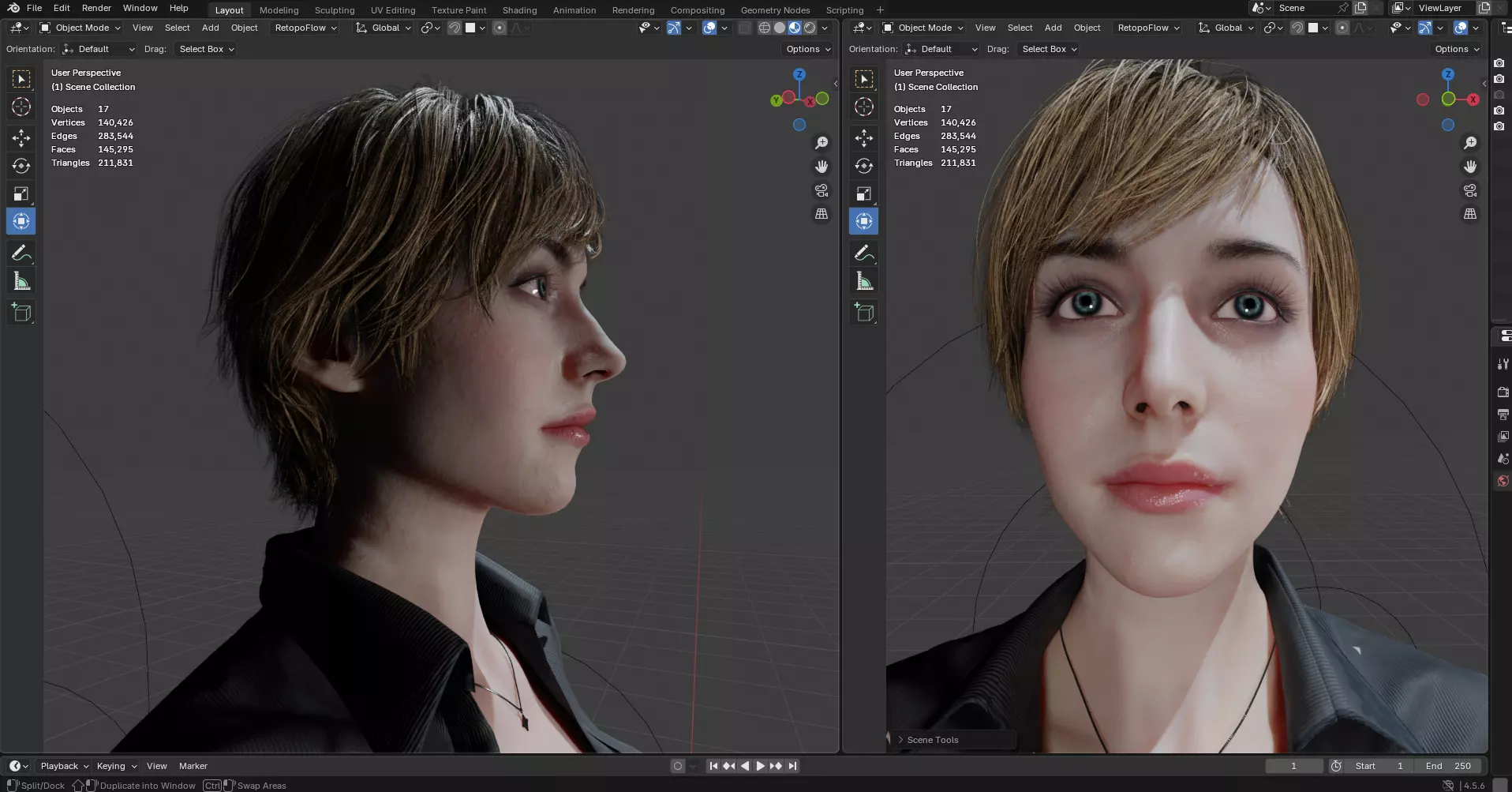Open the Select Box drag dropdown, left viewport

click(206, 49)
